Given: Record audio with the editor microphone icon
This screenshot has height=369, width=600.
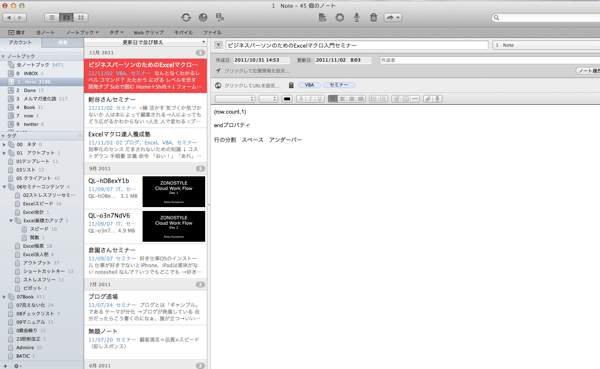Looking at the screenshot, I should pyautogui.click(x=438, y=99).
